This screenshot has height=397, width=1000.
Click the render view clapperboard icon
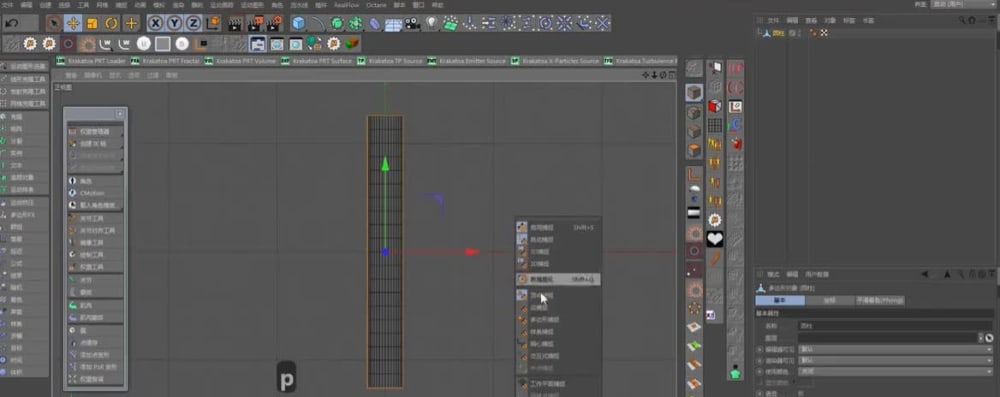[x=236, y=24]
